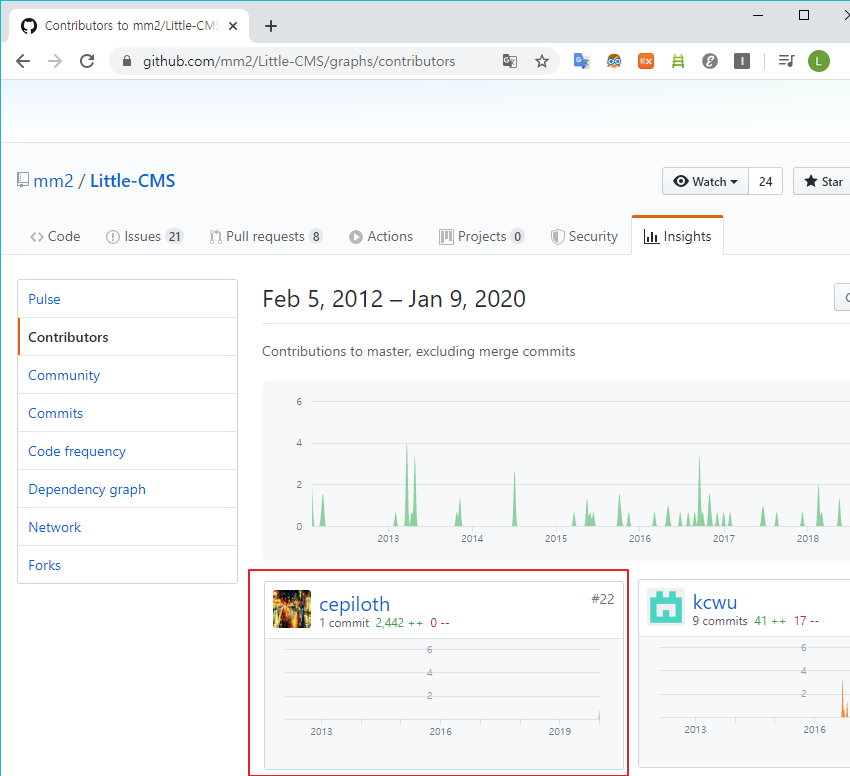This screenshot has width=850, height=776.
Task: Click cepiloth's avatar image
Action: (292, 609)
